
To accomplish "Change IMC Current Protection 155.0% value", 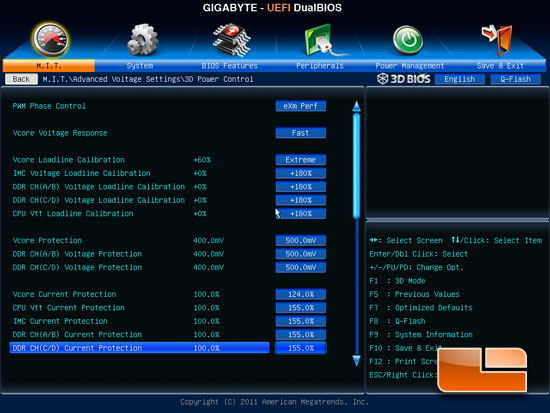I will (301, 321).
